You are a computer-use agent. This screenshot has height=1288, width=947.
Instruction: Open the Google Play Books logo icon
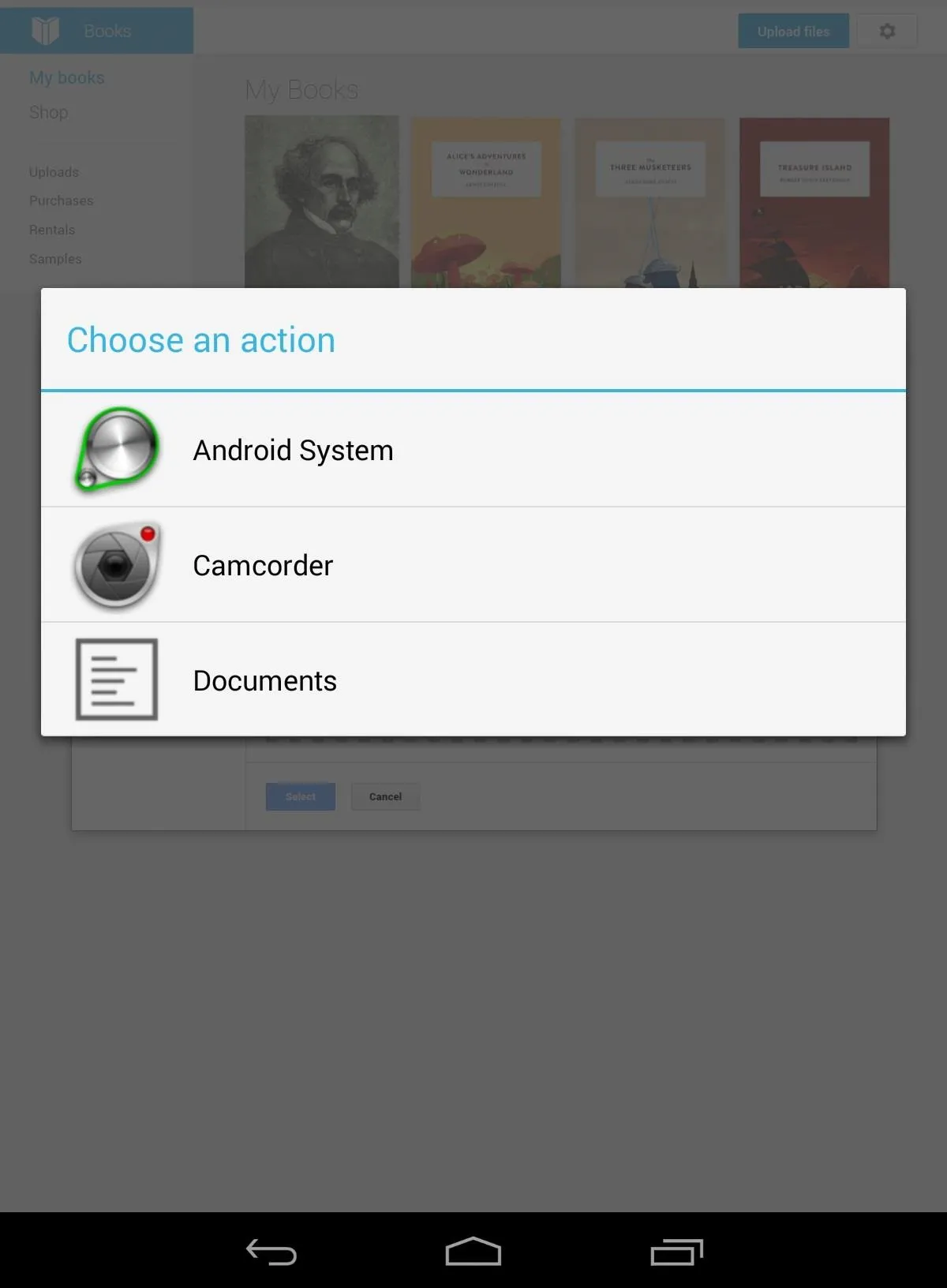[45, 31]
